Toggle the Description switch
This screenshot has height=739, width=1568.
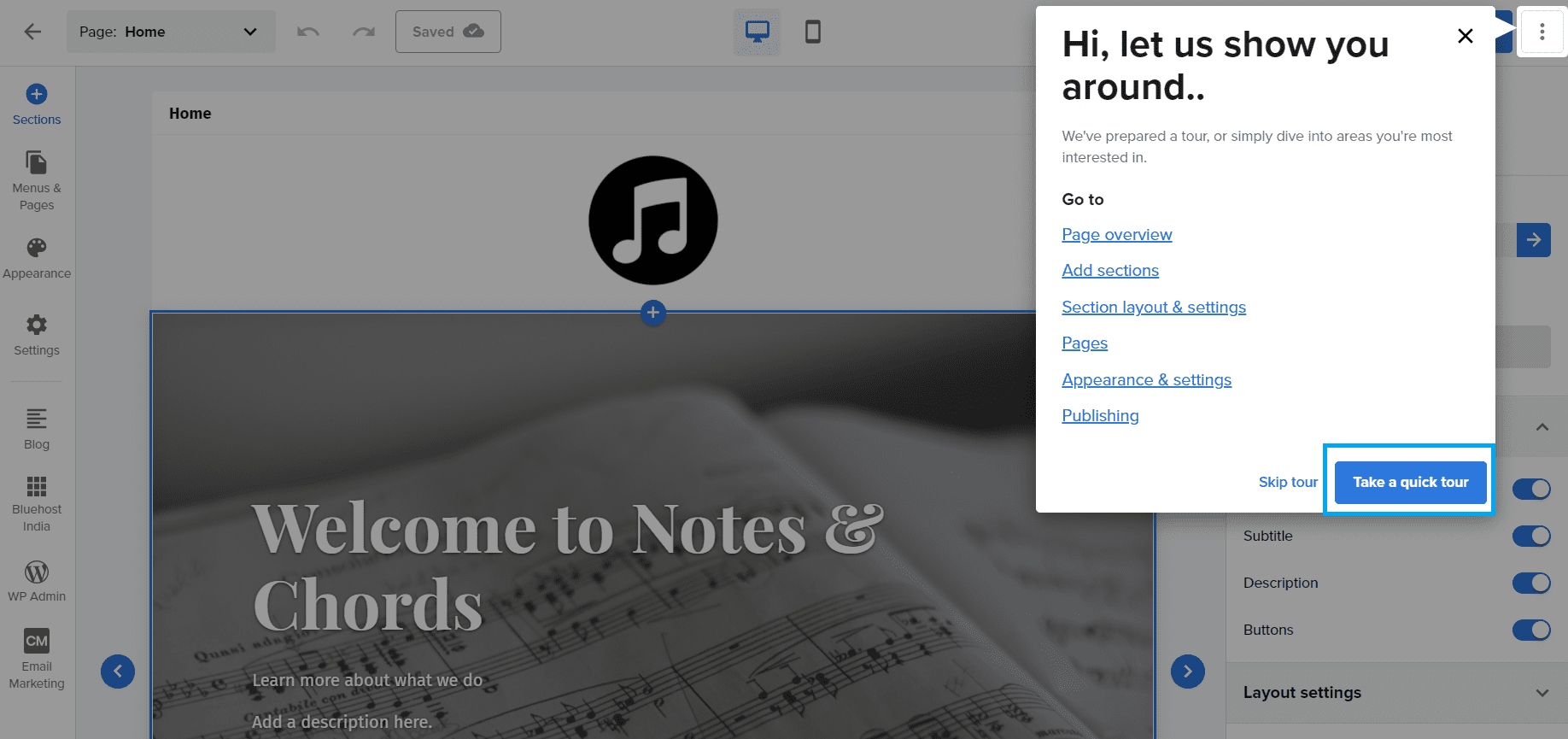coord(1531,583)
